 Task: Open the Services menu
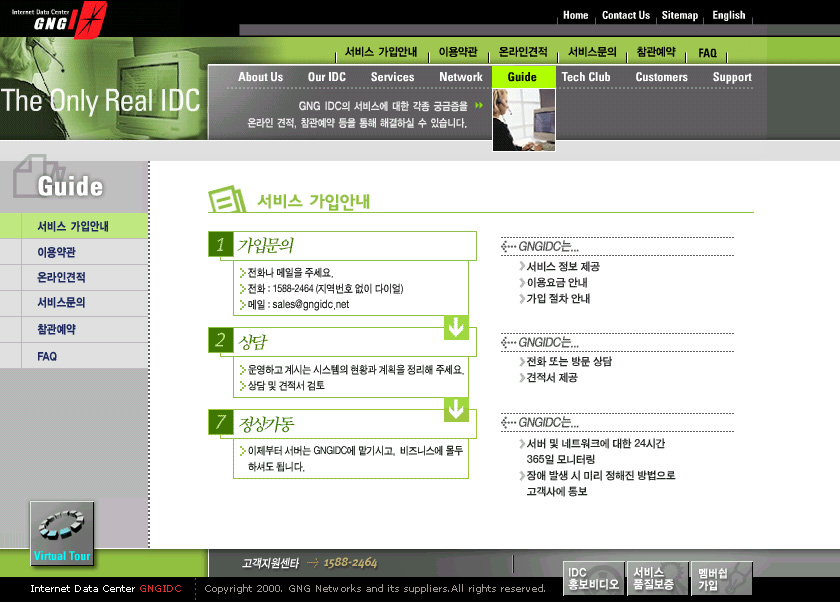pos(393,77)
